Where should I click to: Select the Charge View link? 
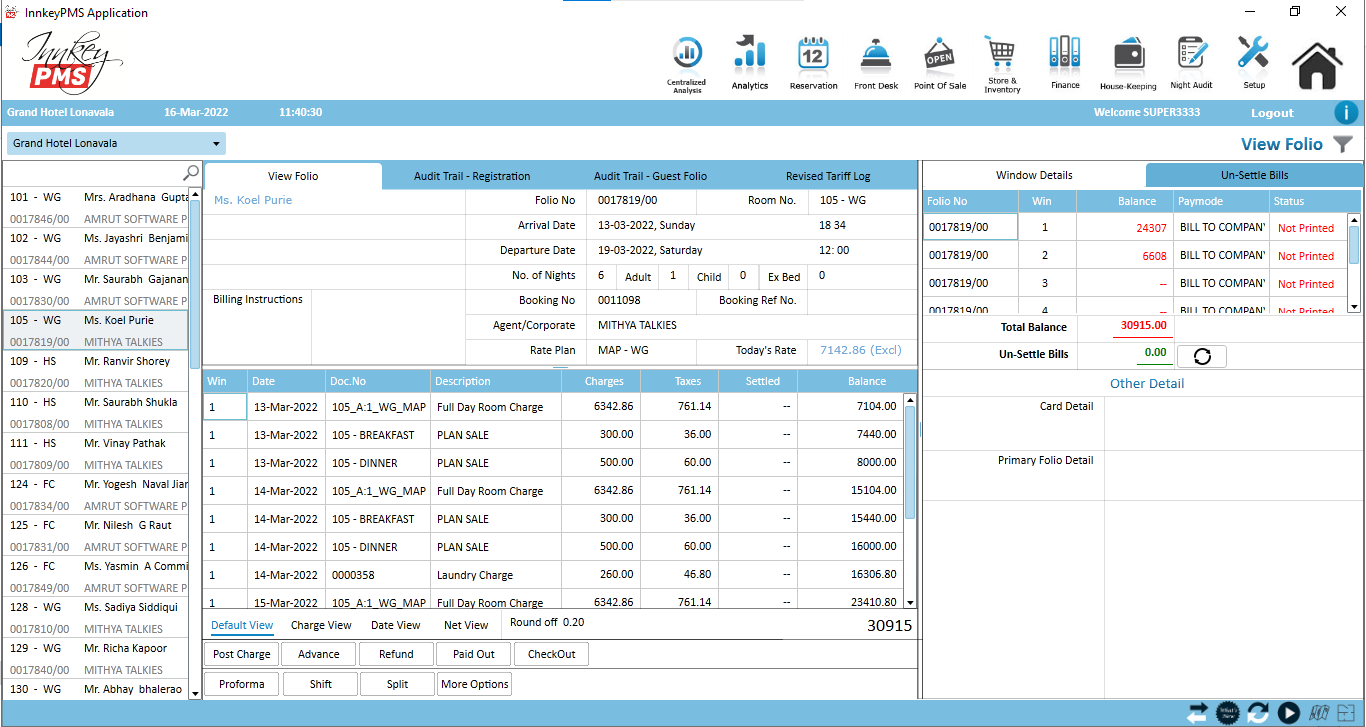click(x=321, y=625)
